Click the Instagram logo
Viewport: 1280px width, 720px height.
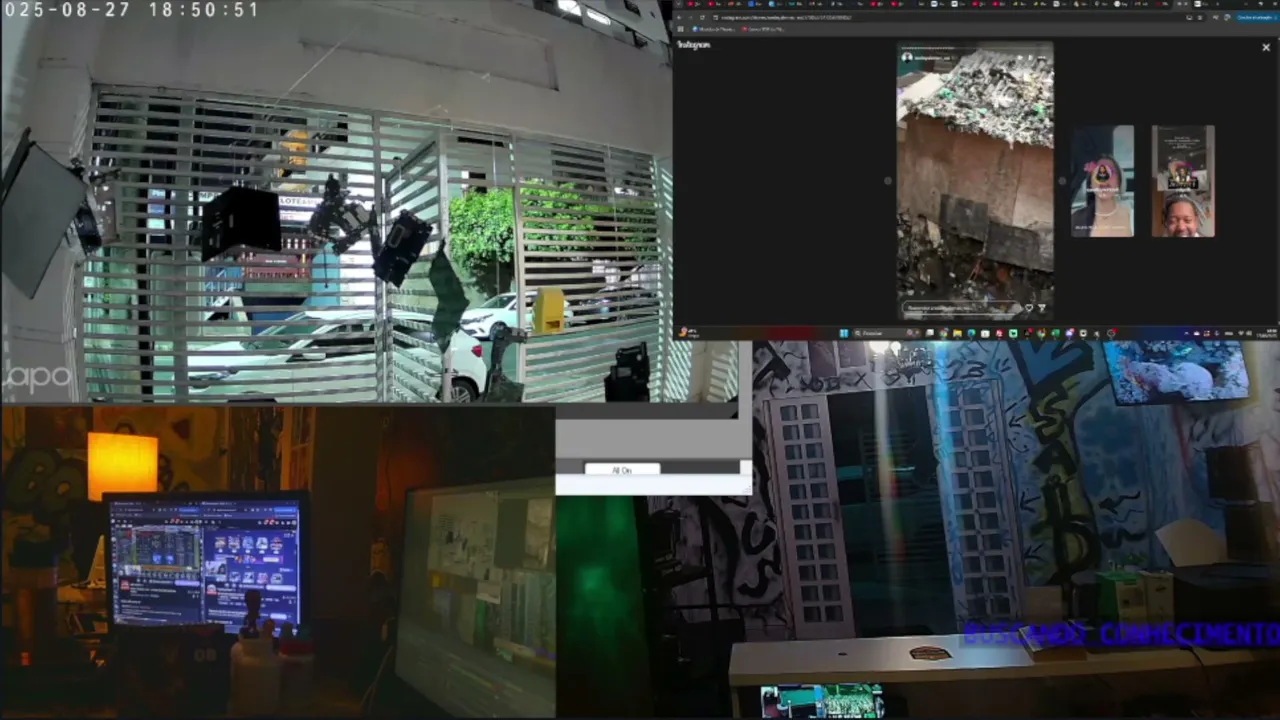coord(693,45)
